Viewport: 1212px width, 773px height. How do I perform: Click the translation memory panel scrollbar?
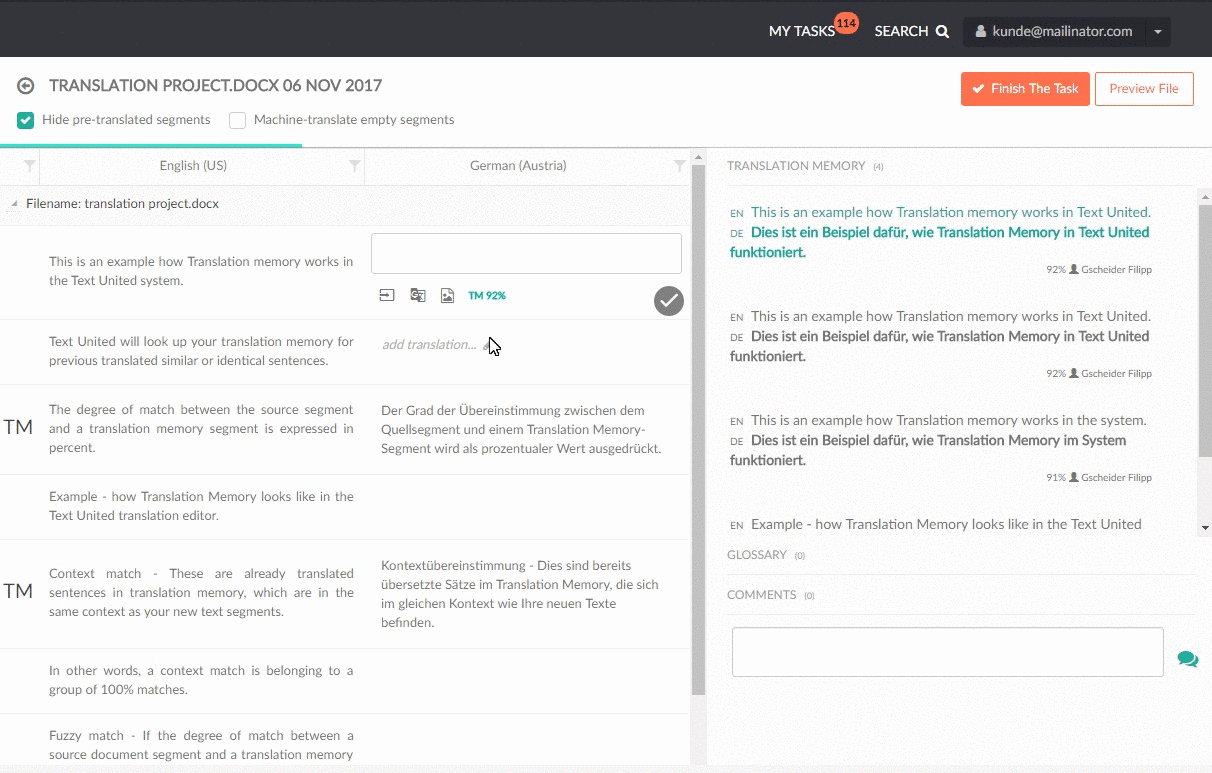(x=1205, y=330)
